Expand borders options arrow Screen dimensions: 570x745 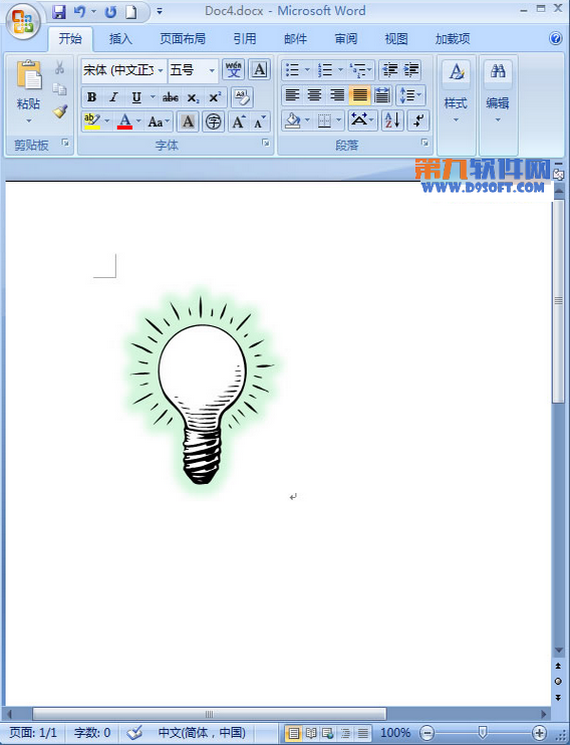pyautogui.click(x=339, y=121)
